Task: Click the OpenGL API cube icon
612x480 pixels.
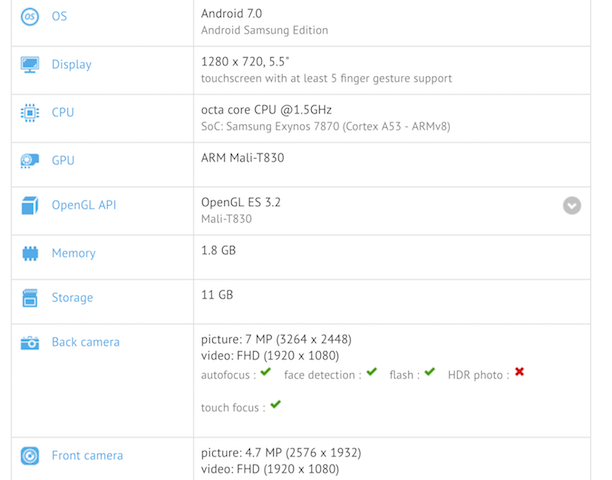Action: [x=30, y=206]
